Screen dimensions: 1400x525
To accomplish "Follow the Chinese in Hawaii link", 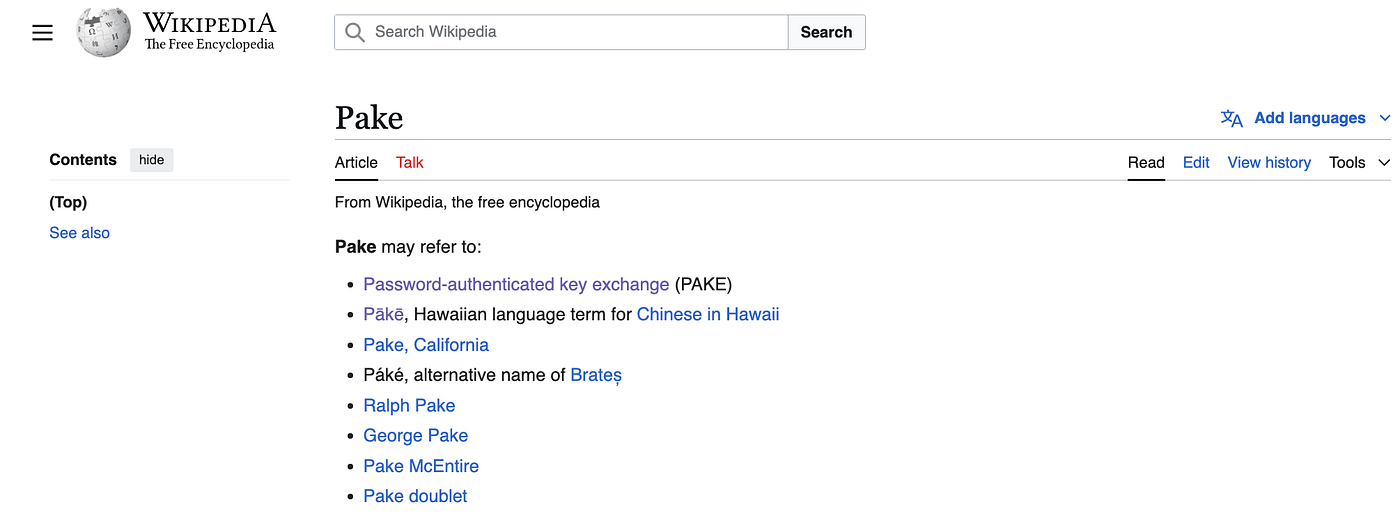I will pos(708,314).
